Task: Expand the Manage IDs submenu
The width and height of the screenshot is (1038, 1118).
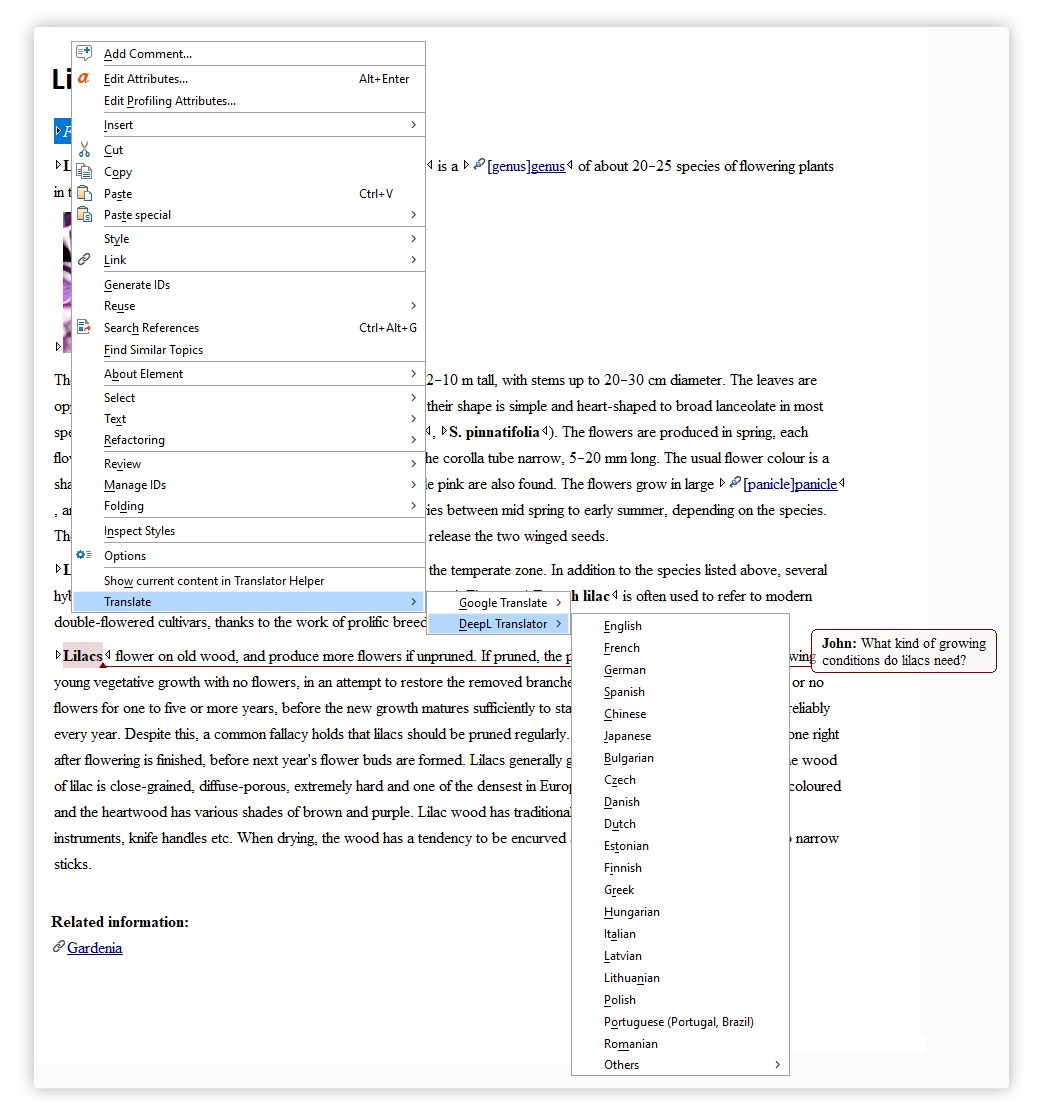Action: pyautogui.click(x=249, y=485)
